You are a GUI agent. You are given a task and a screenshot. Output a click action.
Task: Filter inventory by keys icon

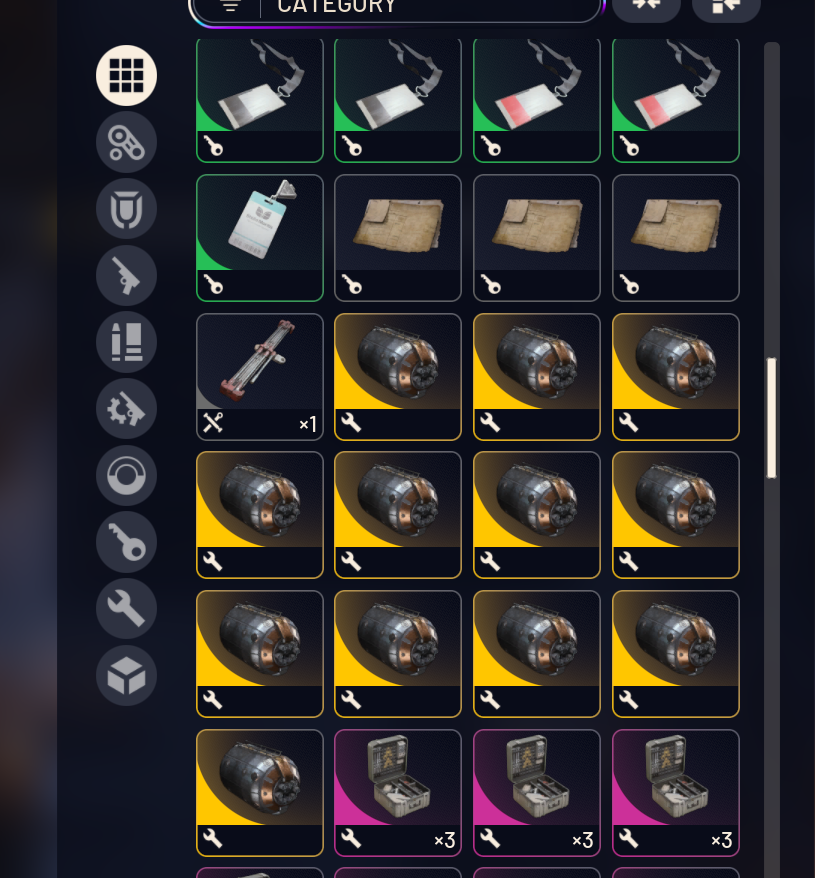click(x=126, y=542)
